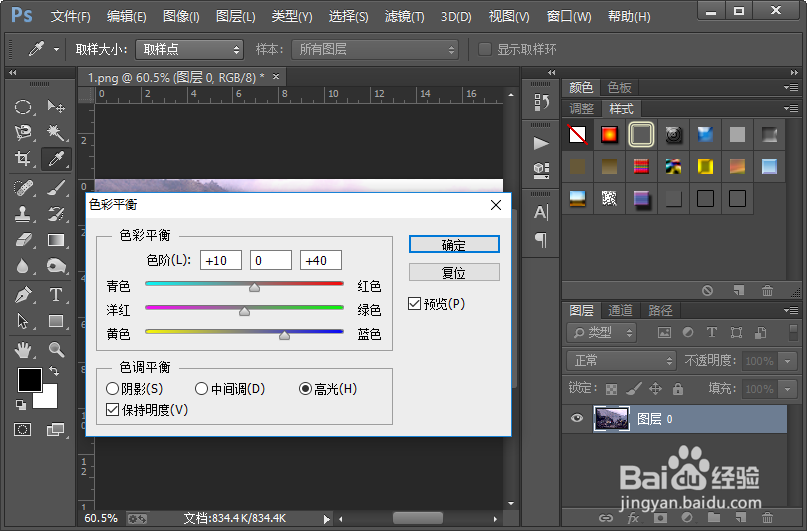Open the tool preset picker arrow

click(x=56, y=49)
